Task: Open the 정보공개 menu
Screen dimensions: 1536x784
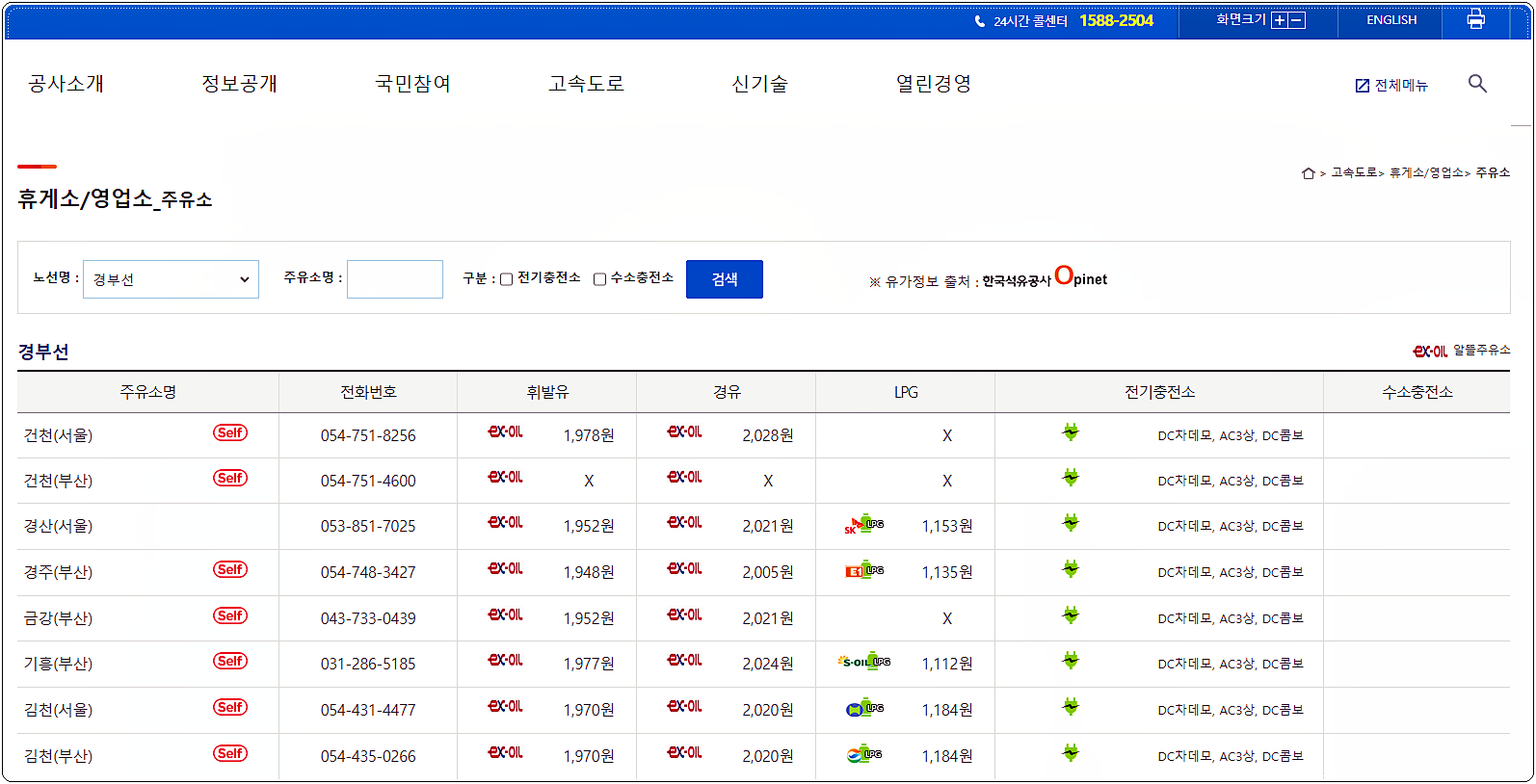Action: point(239,84)
